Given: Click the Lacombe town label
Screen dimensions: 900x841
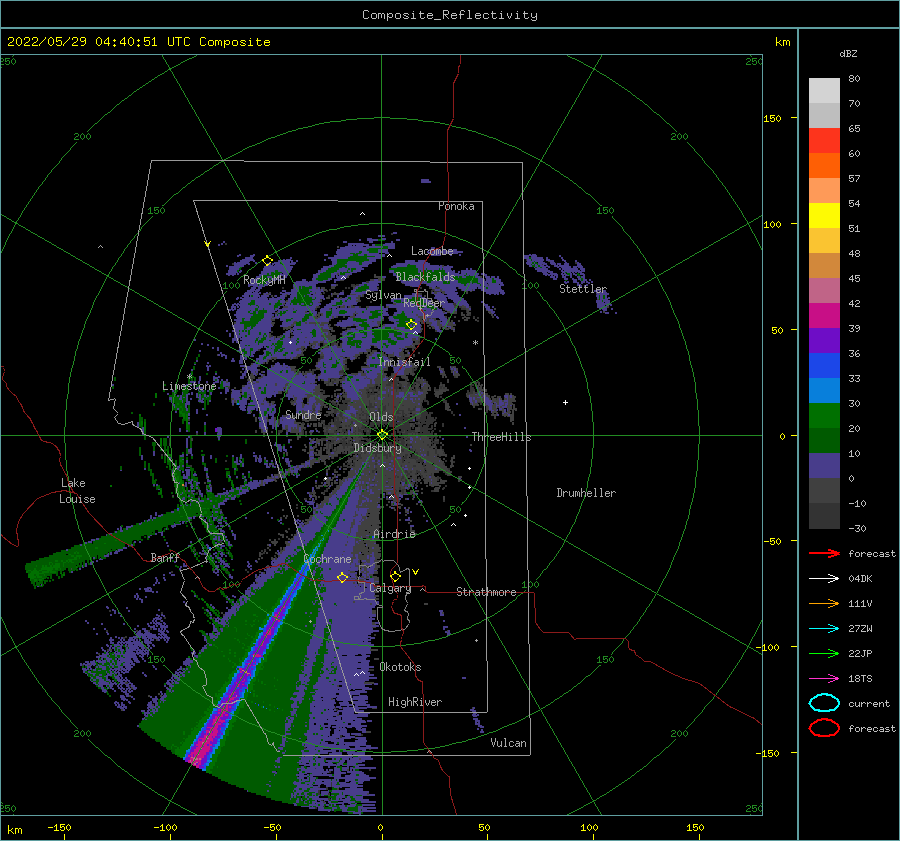Looking at the screenshot, I should point(432,251).
